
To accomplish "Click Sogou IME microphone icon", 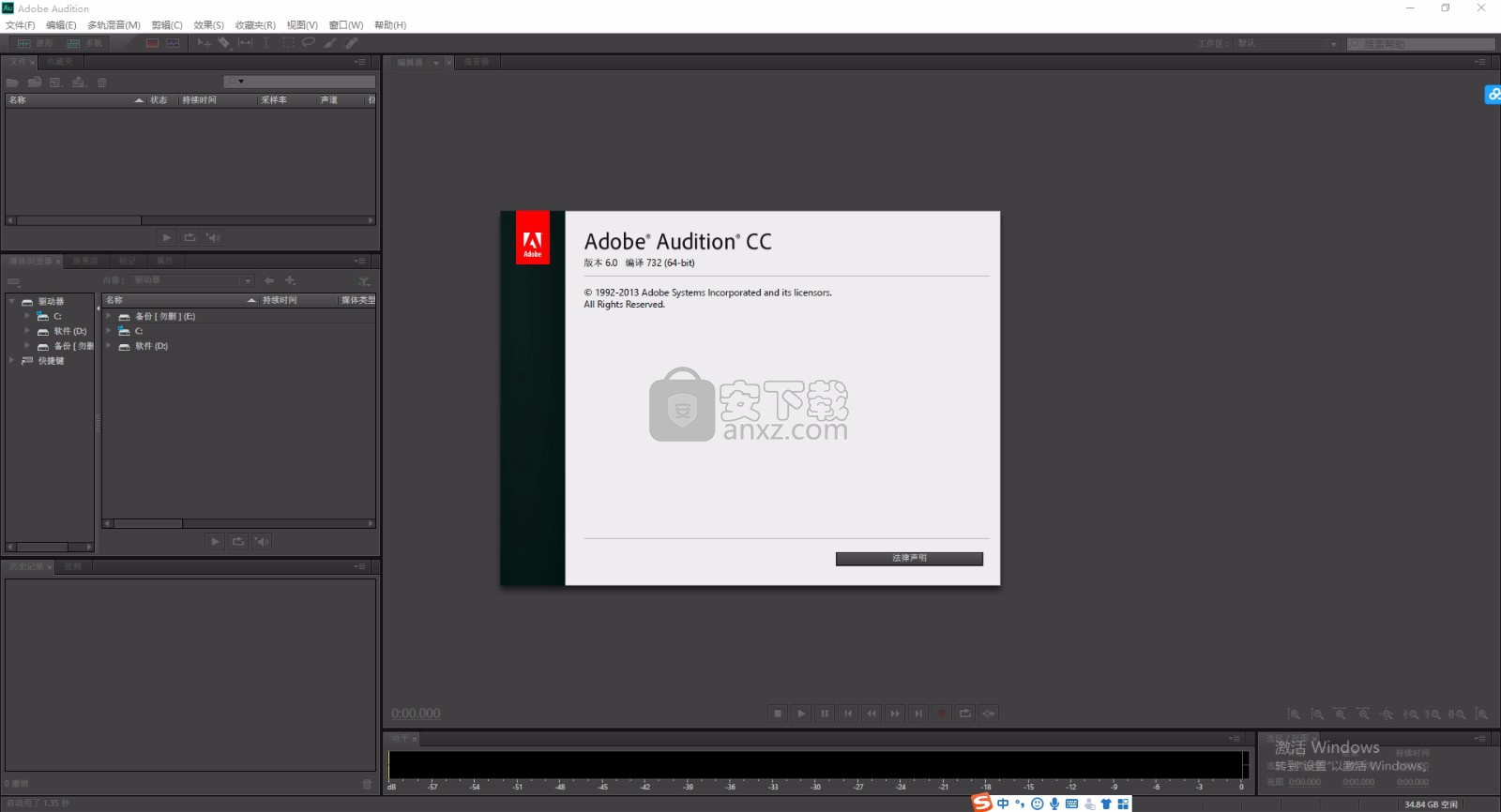I will 1054,804.
